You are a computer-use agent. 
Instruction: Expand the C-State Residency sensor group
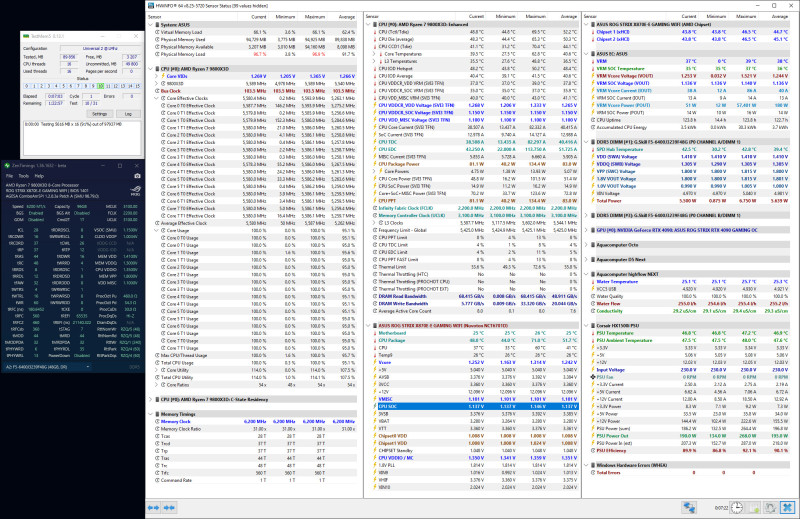coord(150,400)
